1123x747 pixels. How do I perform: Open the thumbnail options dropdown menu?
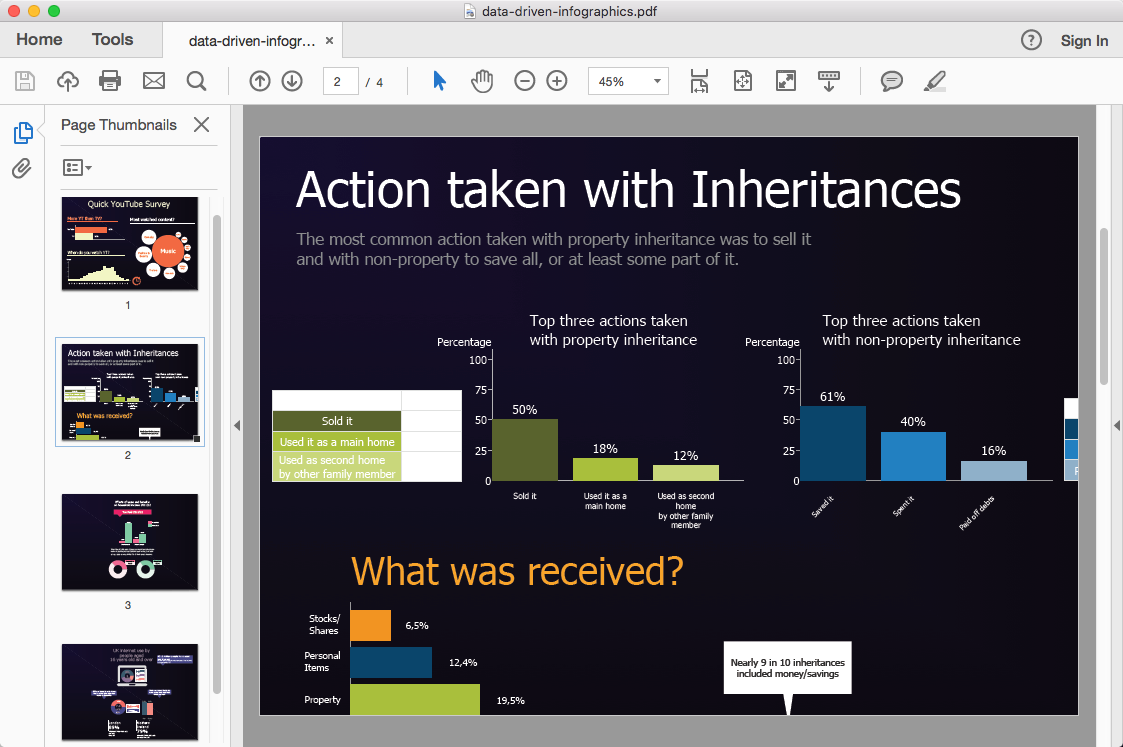[77, 167]
